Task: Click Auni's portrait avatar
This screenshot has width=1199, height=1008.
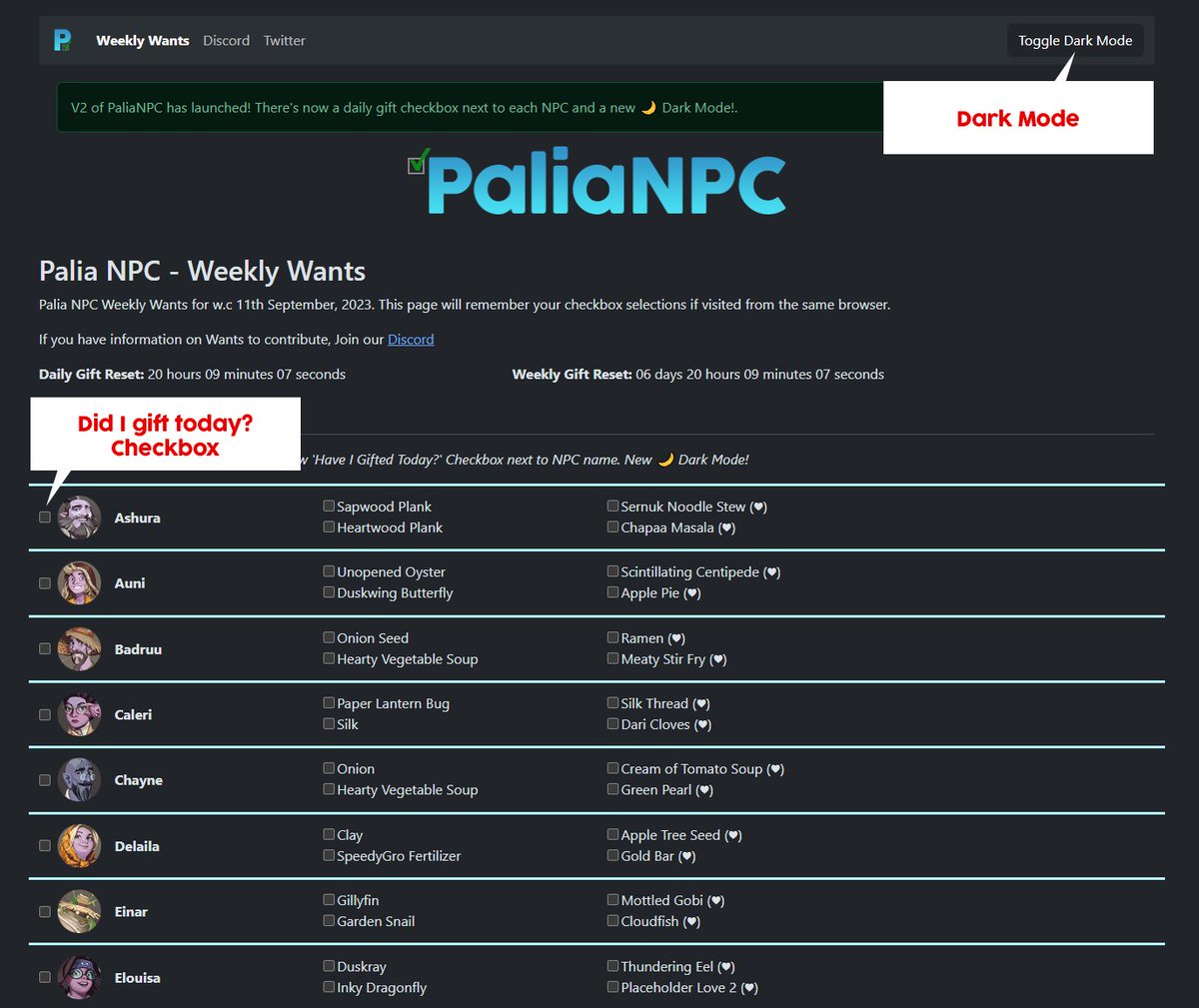Action: tap(79, 583)
